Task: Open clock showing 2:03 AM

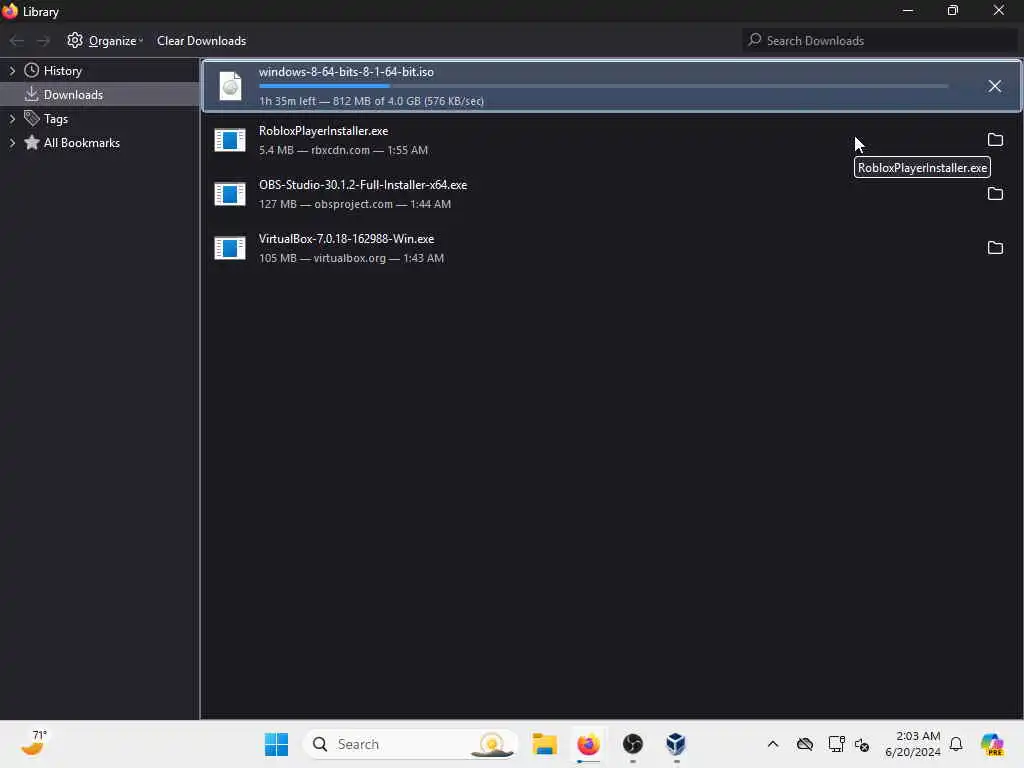Action: tap(913, 744)
